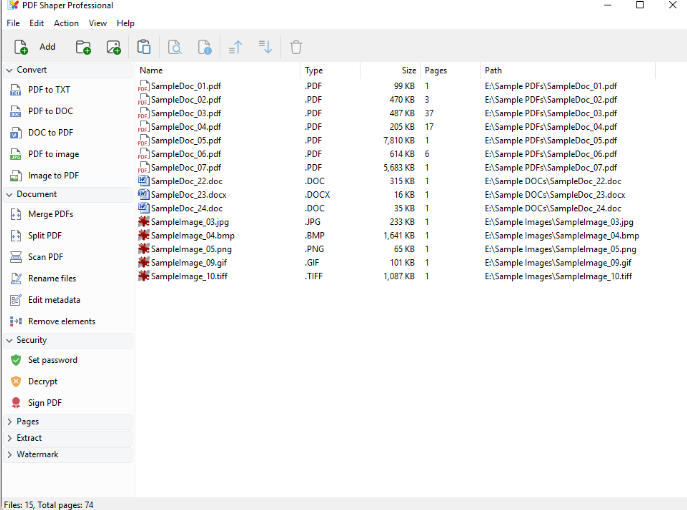Select the PDF to TXT tool
This screenshot has width=687, height=510.
click(49, 90)
